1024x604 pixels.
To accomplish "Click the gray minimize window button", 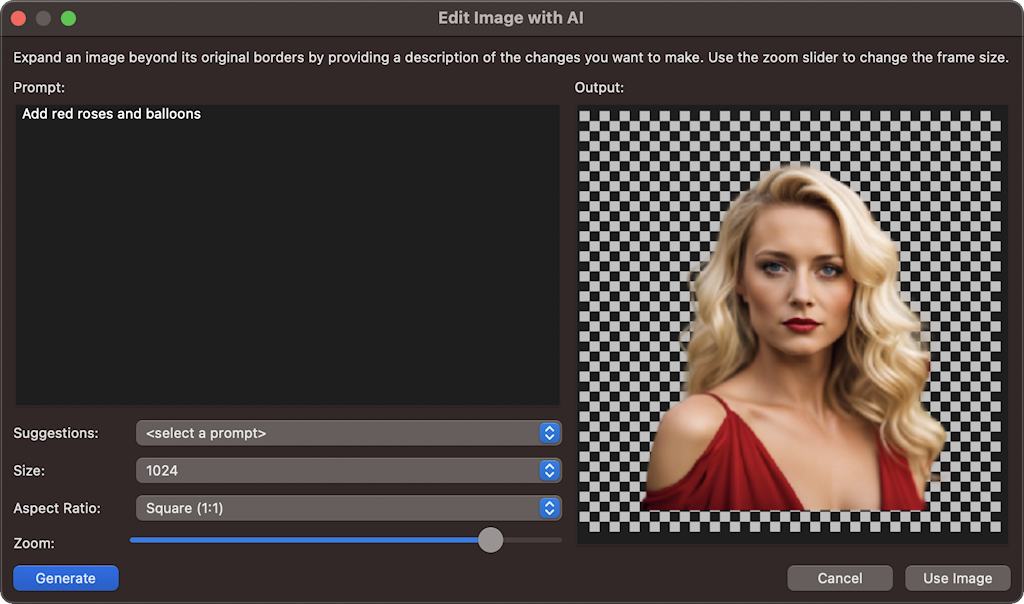I will (x=43, y=18).
